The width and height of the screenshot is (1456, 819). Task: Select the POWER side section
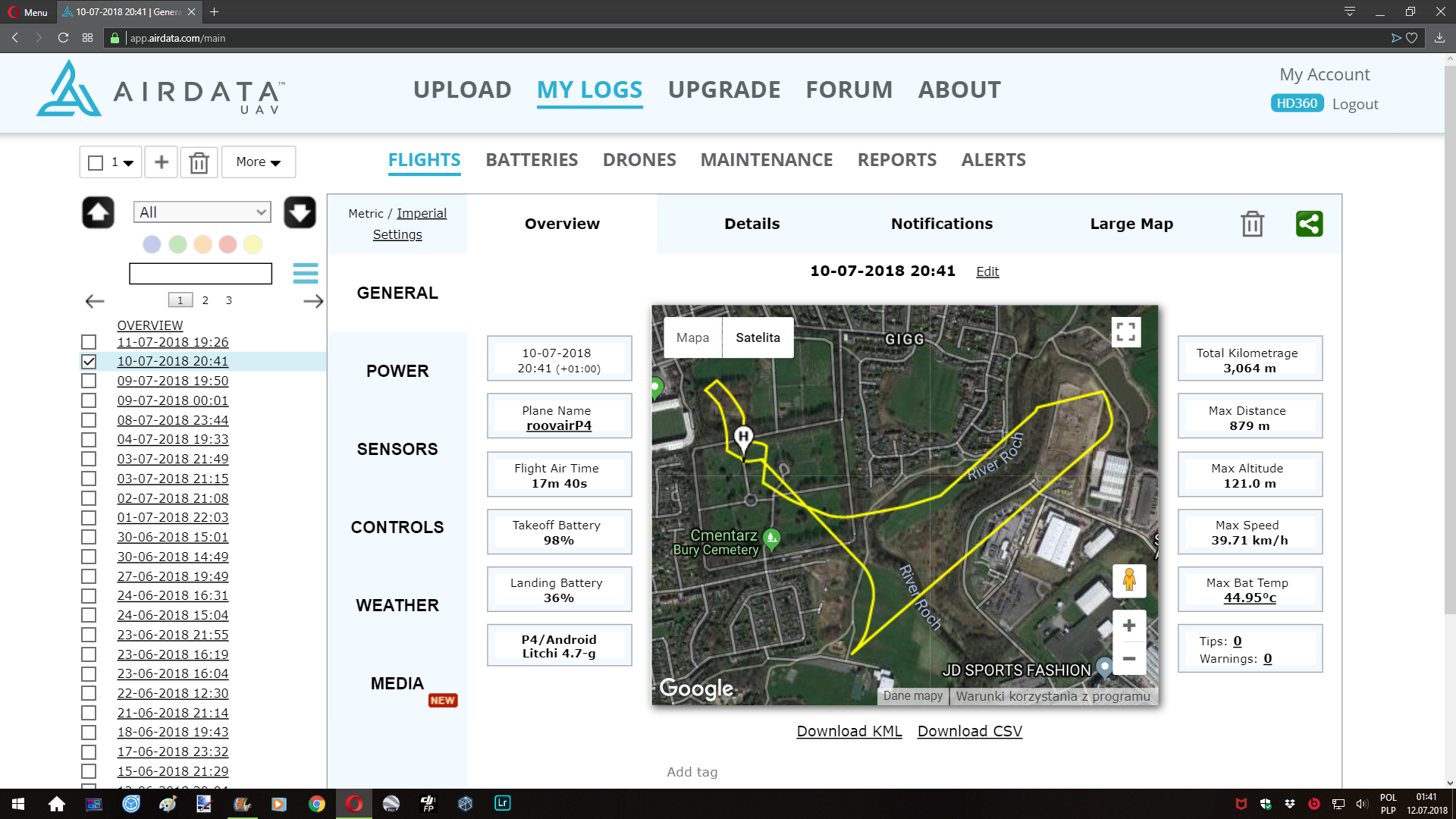pyautogui.click(x=397, y=371)
